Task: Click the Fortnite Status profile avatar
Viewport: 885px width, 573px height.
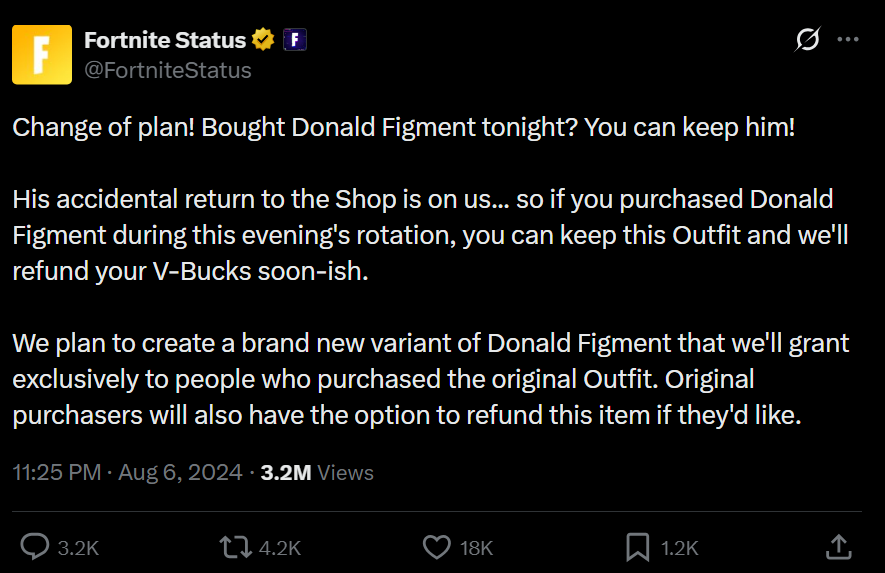Action: 42,54
